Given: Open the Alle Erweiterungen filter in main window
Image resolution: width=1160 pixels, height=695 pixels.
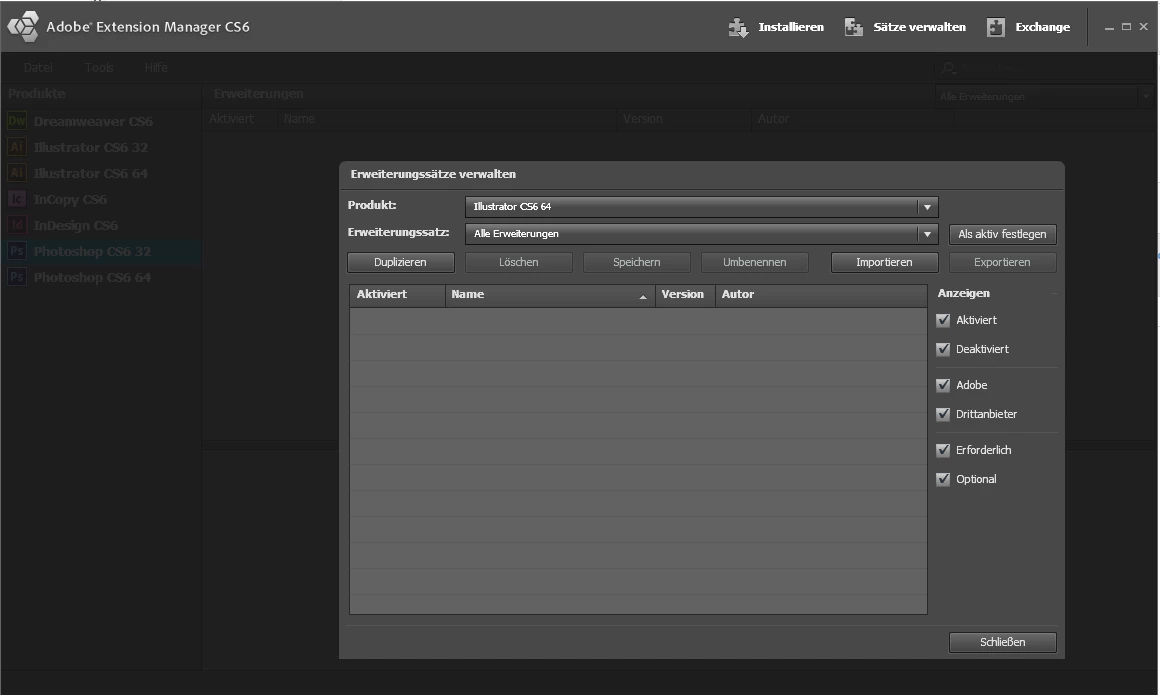Looking at the screenshot, I should tap(1044, 96).
